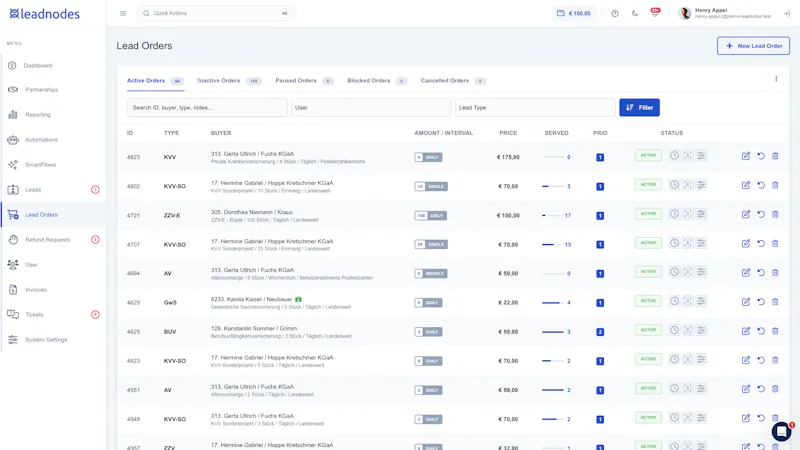Open sliders icon for order 4623
800x450 pixels.
tap(702, 359)
